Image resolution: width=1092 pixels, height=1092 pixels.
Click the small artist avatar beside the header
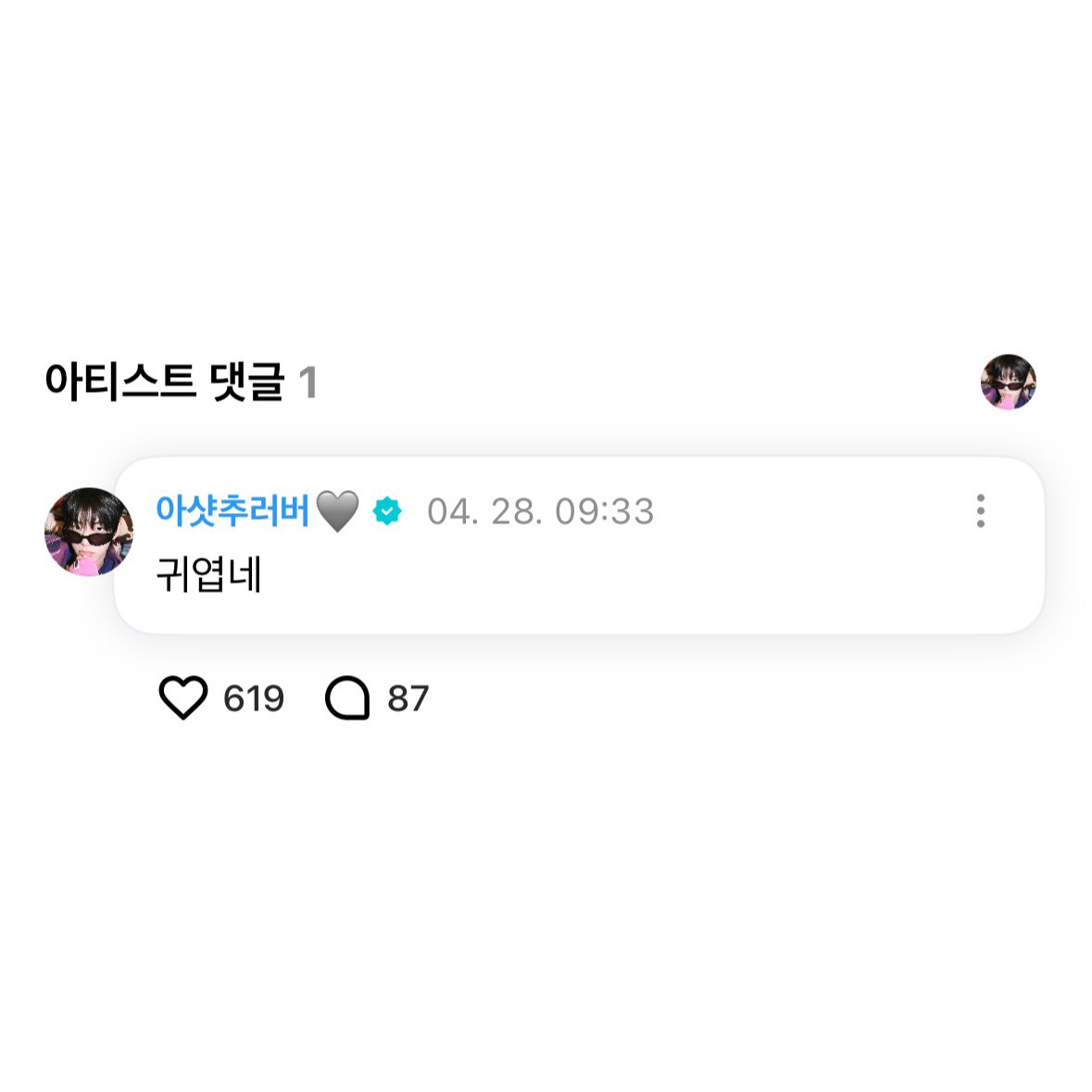pos(1008,382)
